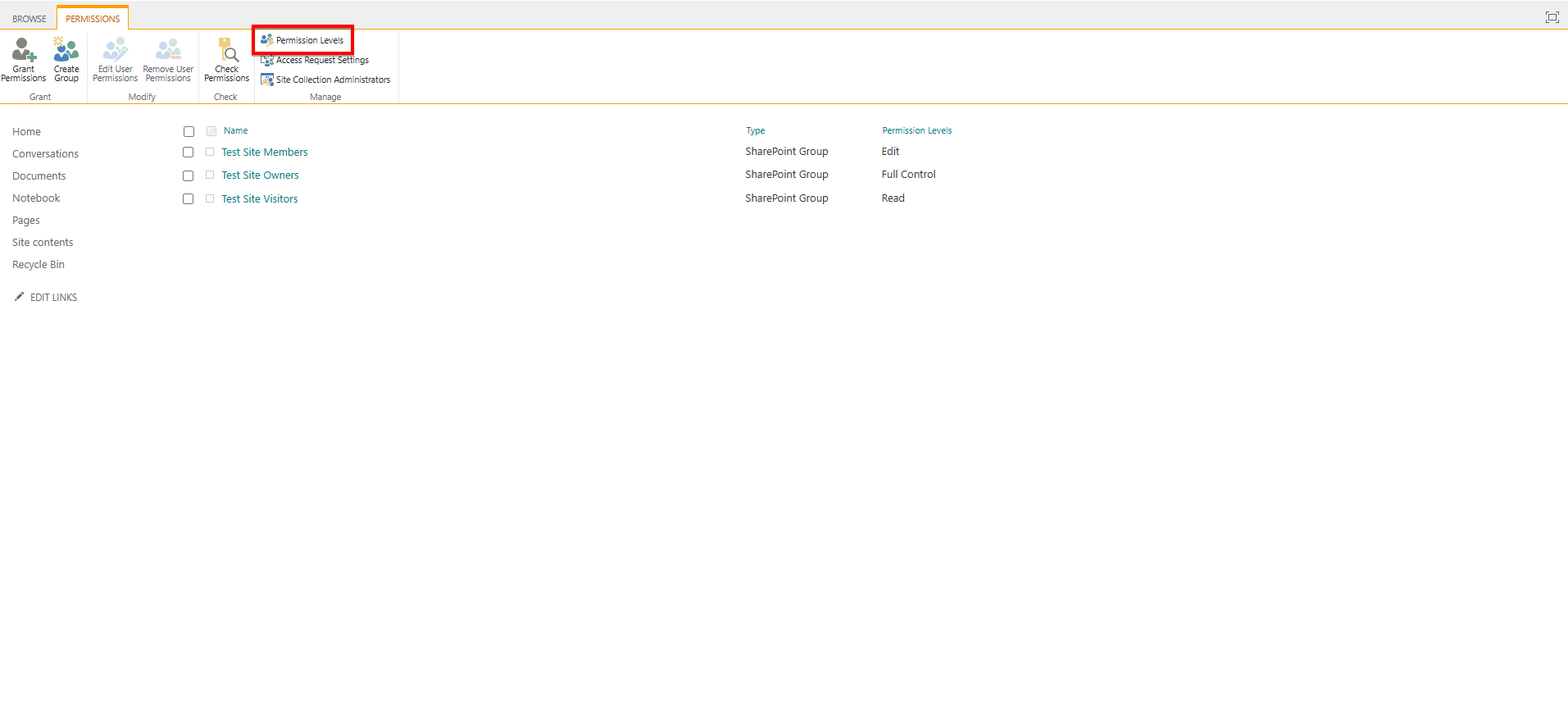Check the box for Test Site Owners
This screenshot has height=706, width=1568.
pos(188,175)
